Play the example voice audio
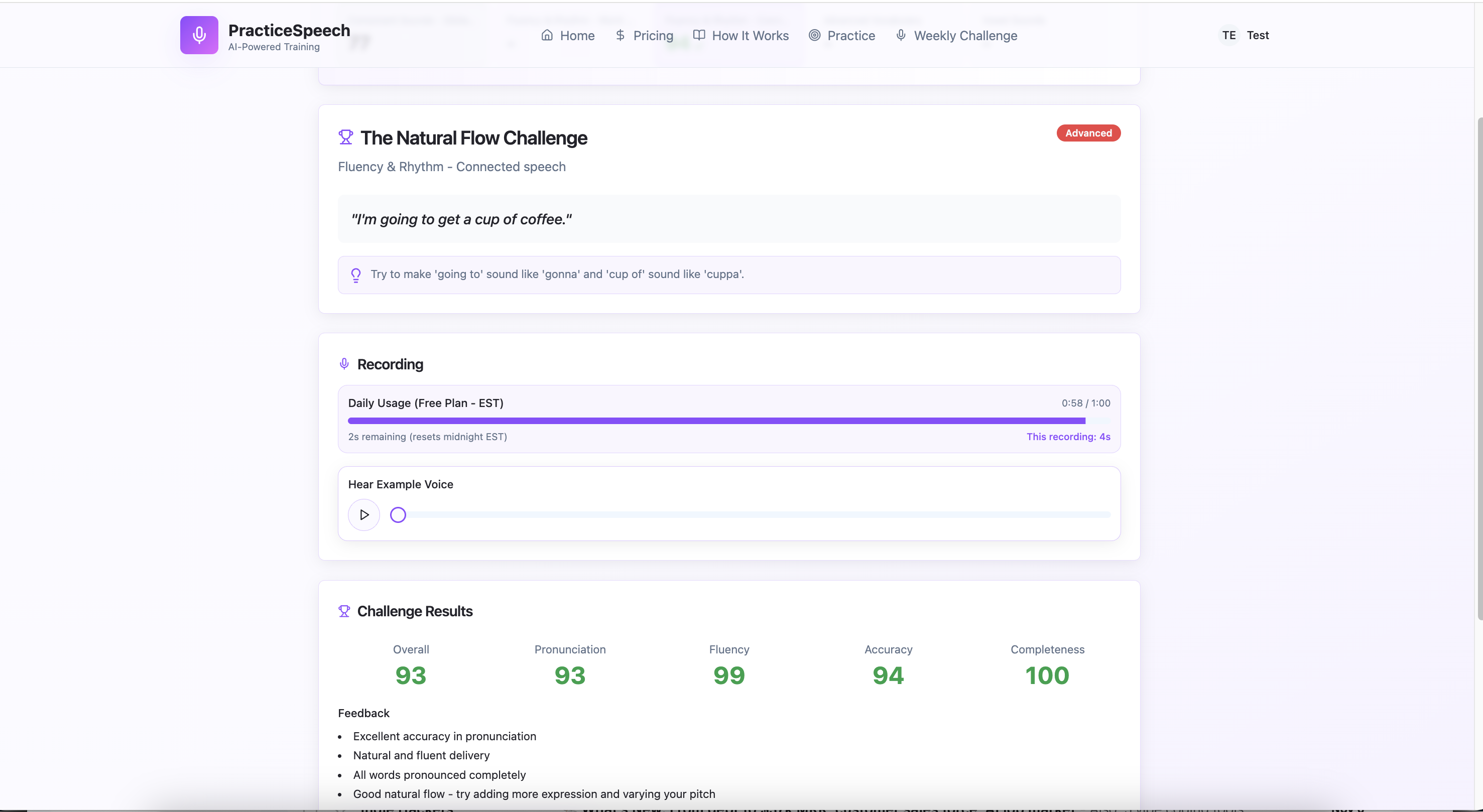Viewport: 1483px width, 812px height. pyautogui.click(x=364, y=514)
